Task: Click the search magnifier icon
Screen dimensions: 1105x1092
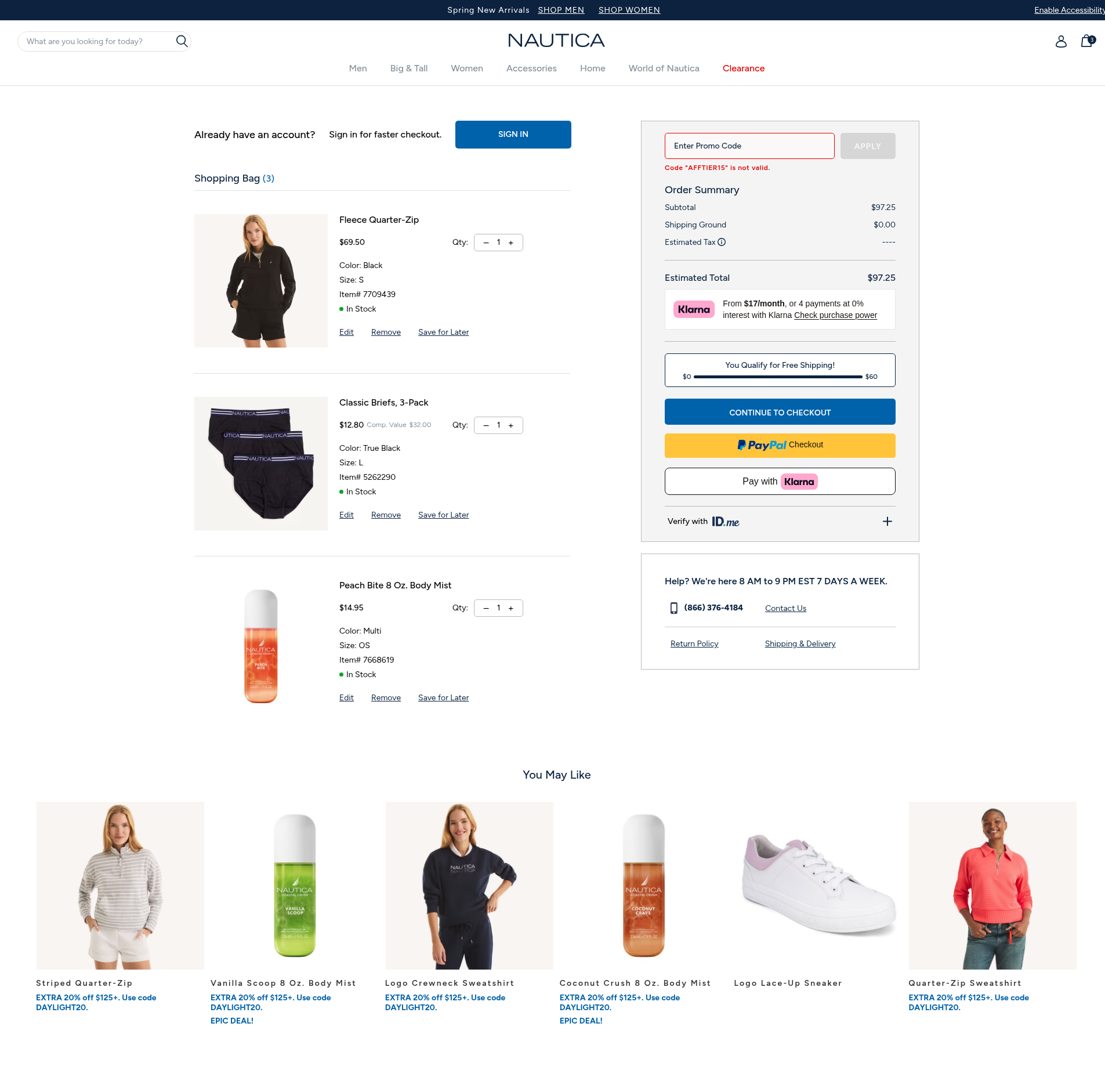Action: pyautogui.click(x=182, y=41)
